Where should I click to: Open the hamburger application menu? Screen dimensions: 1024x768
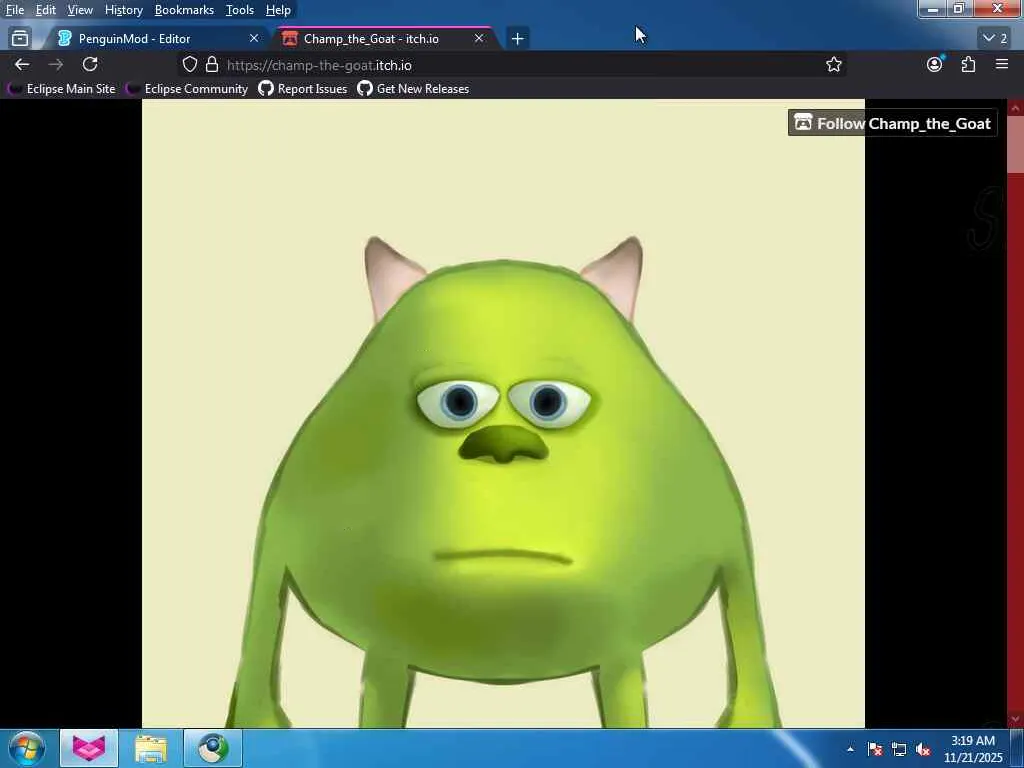(x=1002, y=65)
